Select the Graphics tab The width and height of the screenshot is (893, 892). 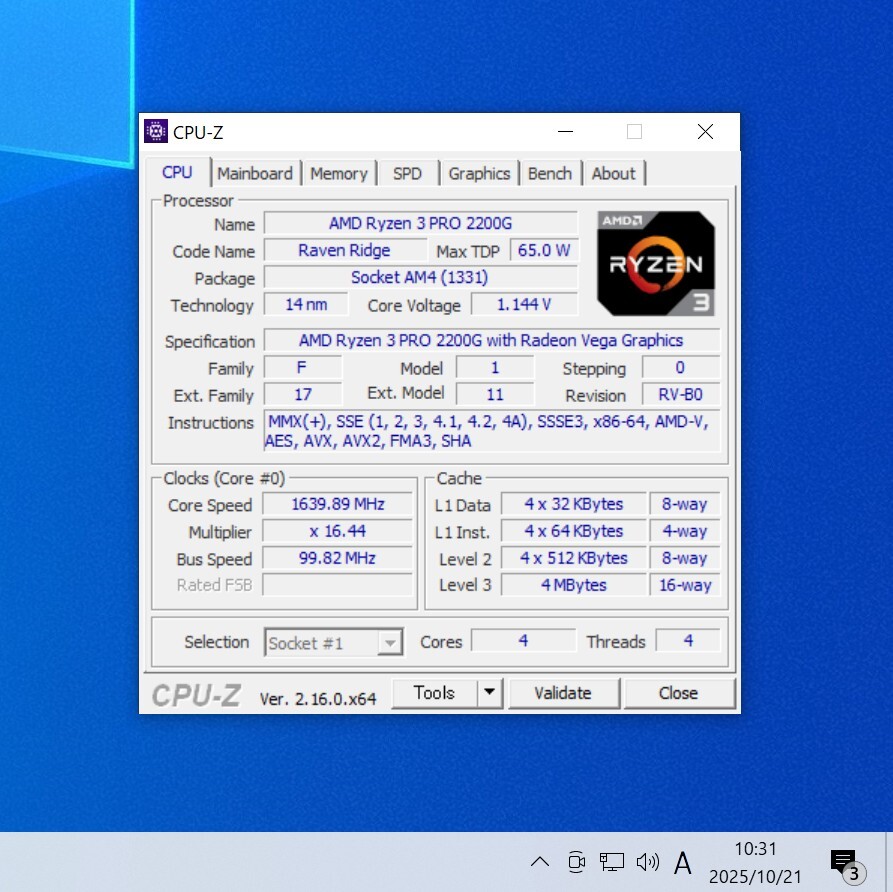click(x=479, y=173)
